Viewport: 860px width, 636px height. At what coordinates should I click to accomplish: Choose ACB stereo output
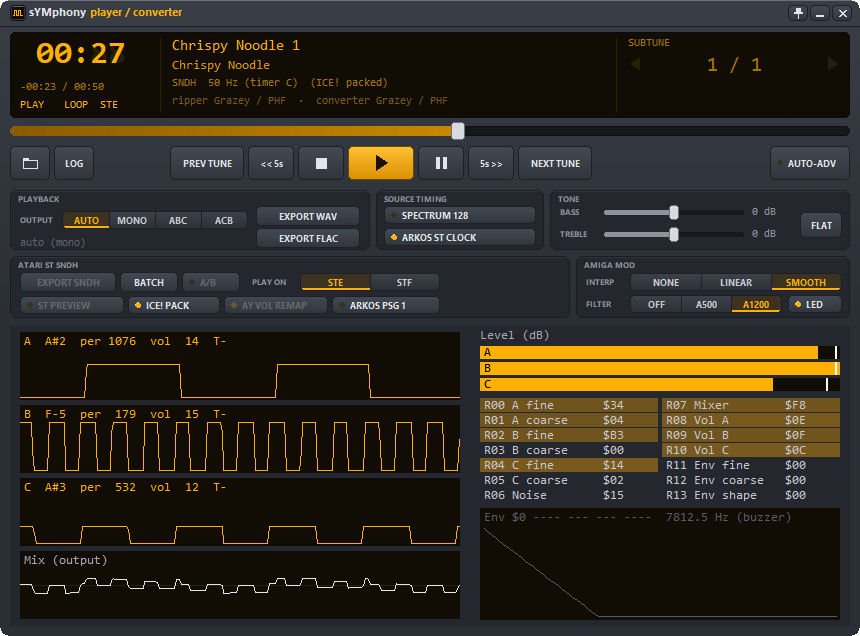click(224, 220)
